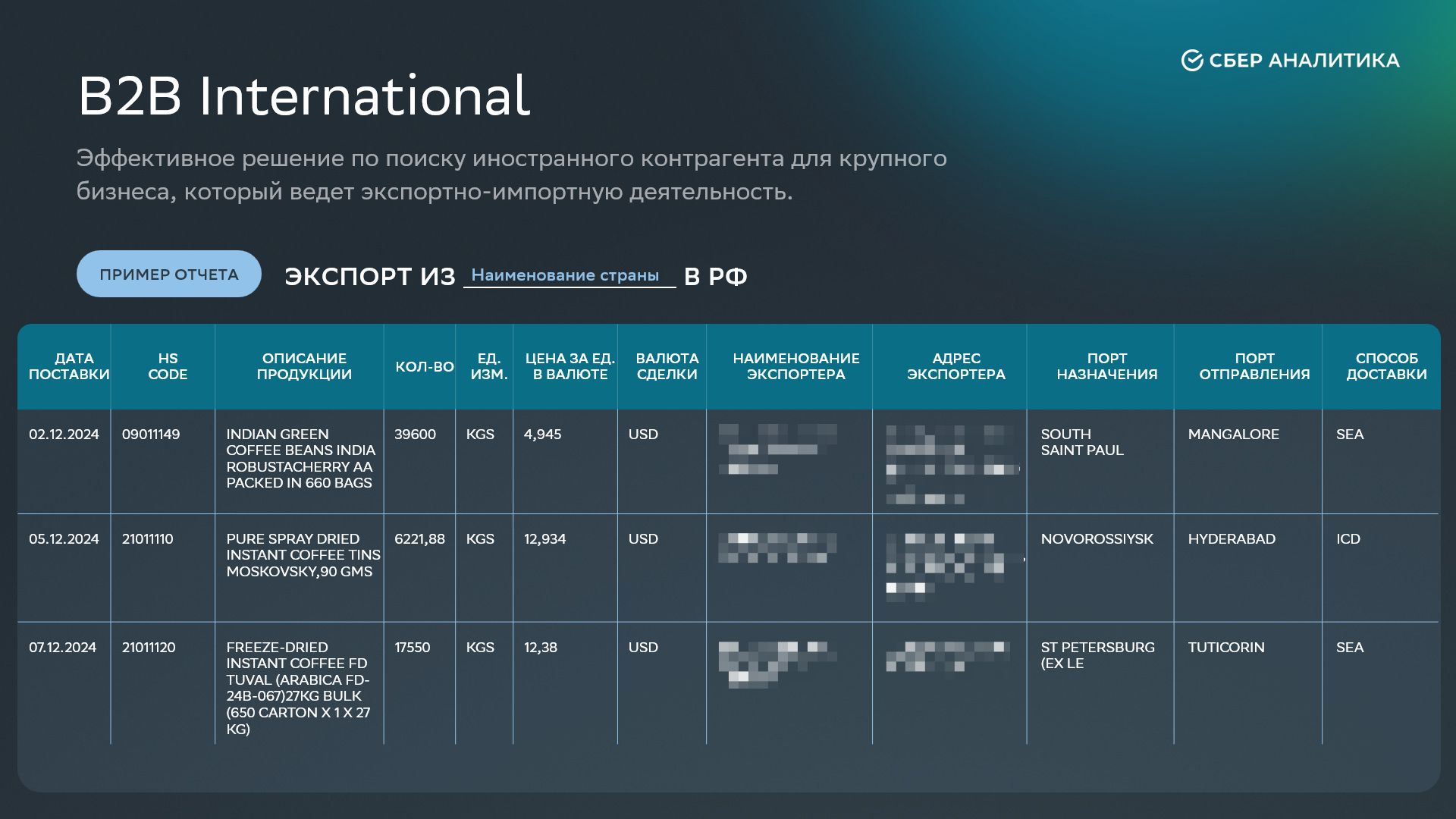This screenshot has width=1456, height=819.
Task: Select the NOVOROSSIYSK destination port cell
Action: click(1097, 539)
